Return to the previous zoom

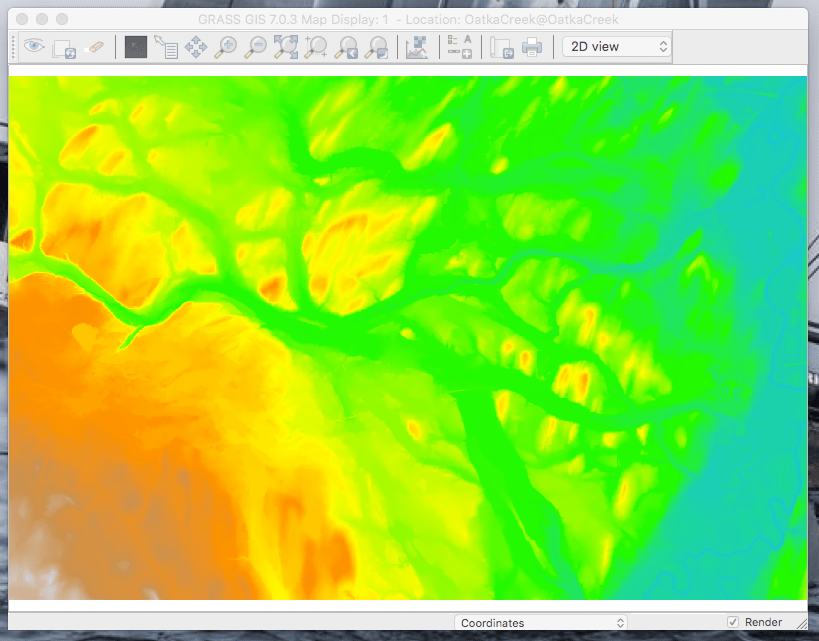(x=347, y=46)
